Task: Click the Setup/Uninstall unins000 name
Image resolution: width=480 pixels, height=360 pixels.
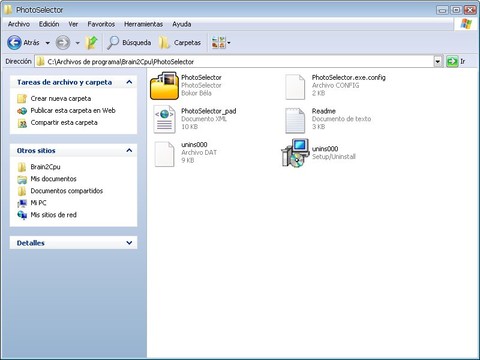Action: click(x=325, y=149)
